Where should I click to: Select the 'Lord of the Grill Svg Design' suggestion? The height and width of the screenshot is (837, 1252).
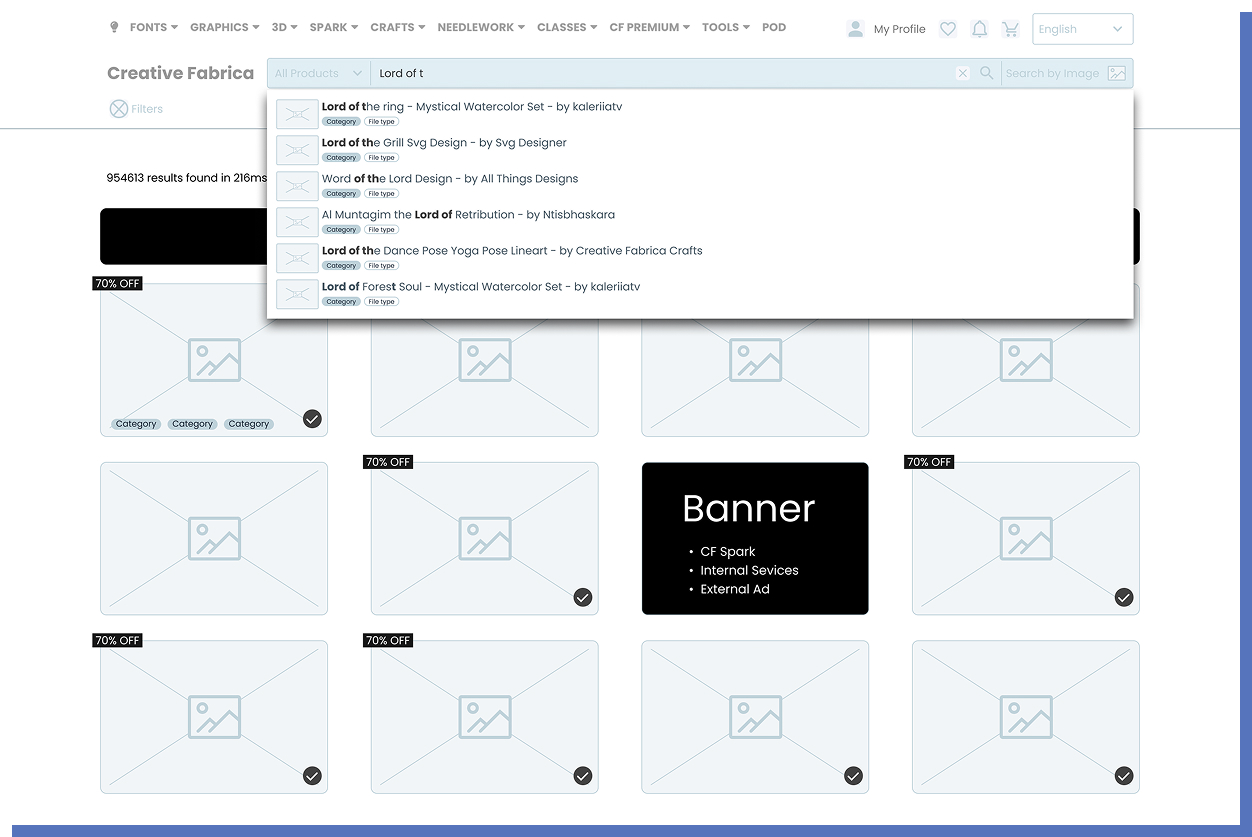443,142
